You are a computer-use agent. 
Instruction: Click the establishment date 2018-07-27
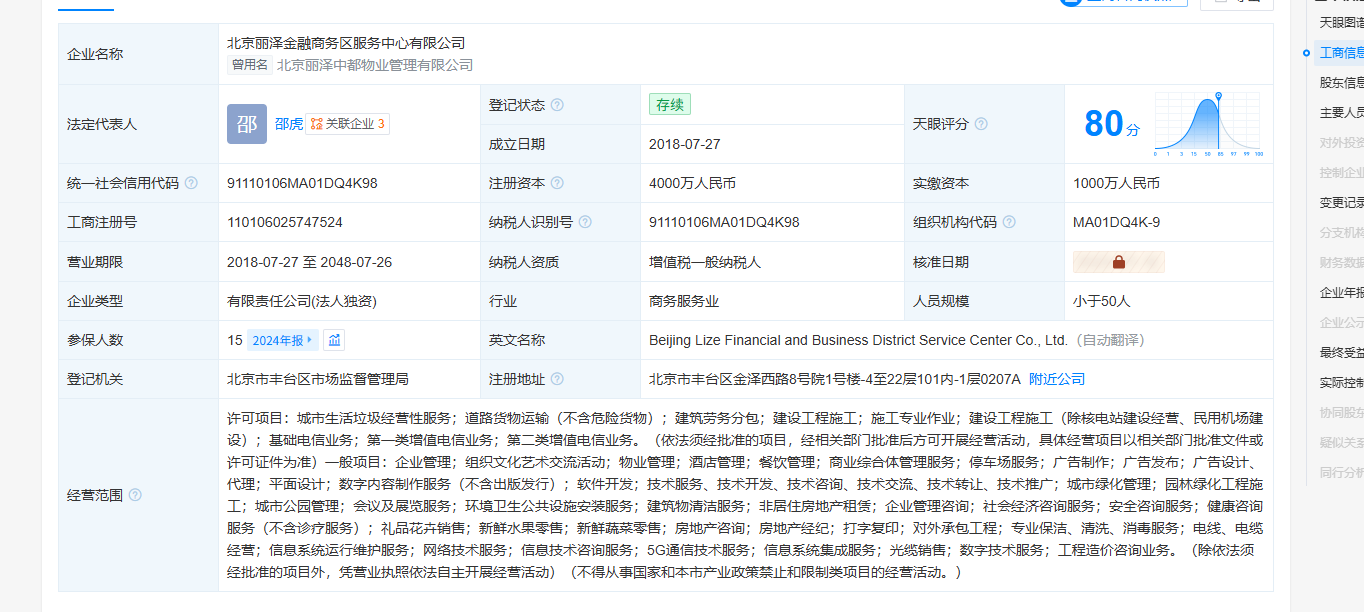[x=685, y=144]
